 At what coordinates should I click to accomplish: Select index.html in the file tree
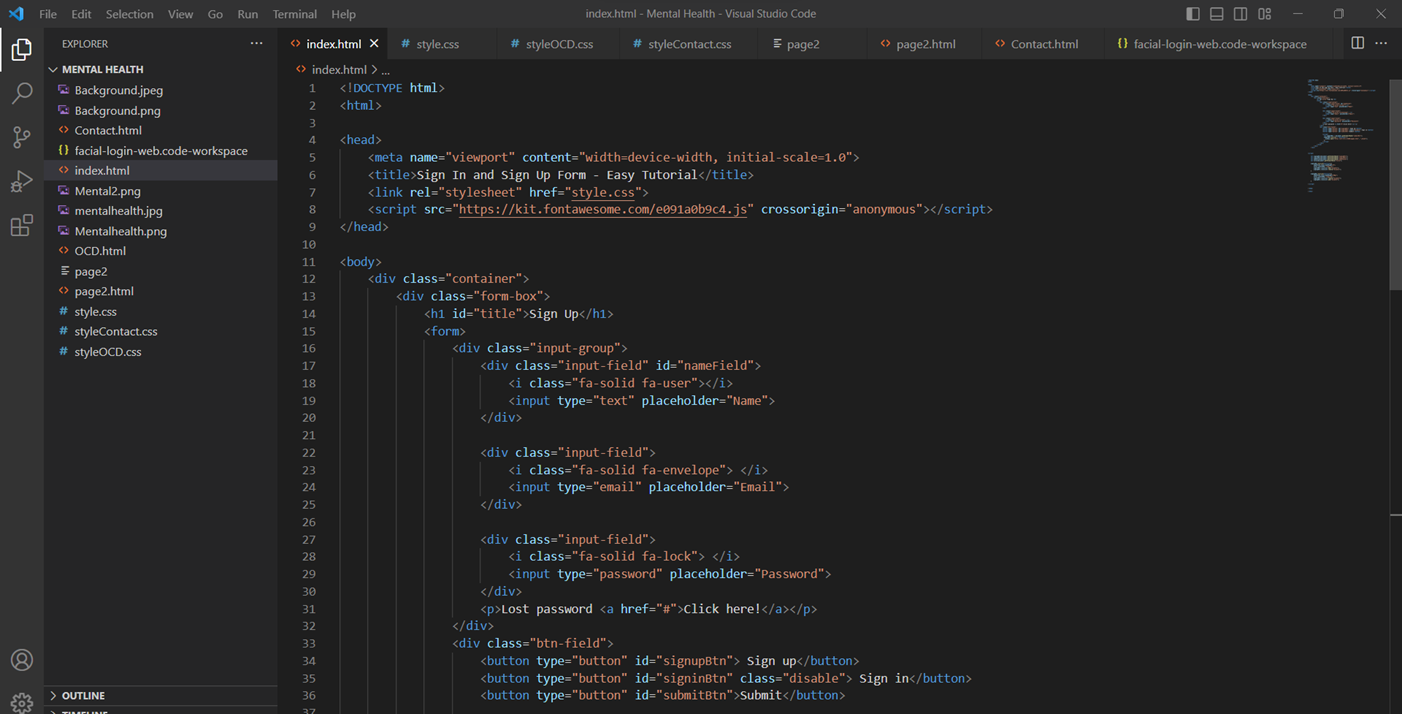click(160, 170)
